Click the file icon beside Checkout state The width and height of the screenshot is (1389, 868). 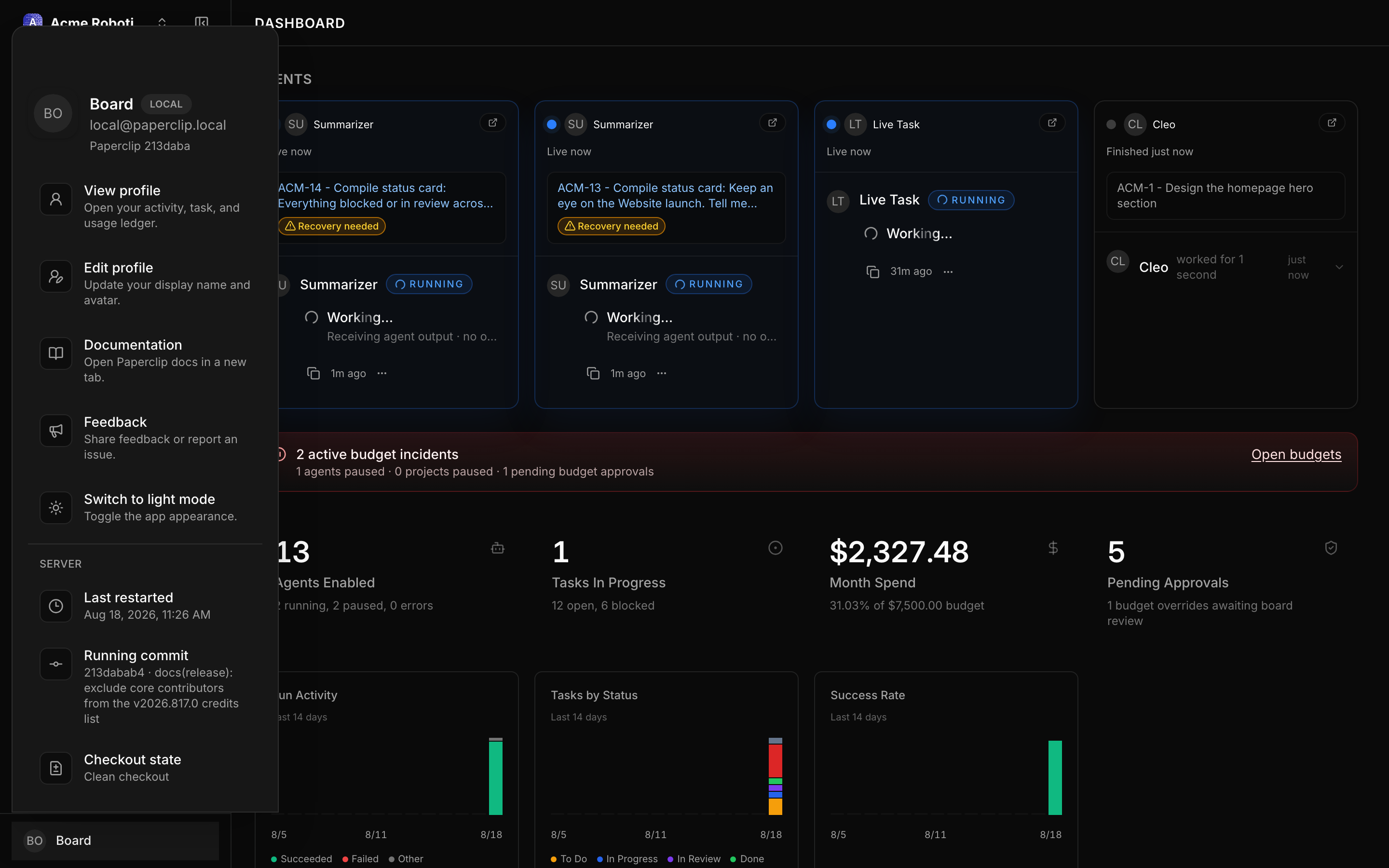pos(55,768)
